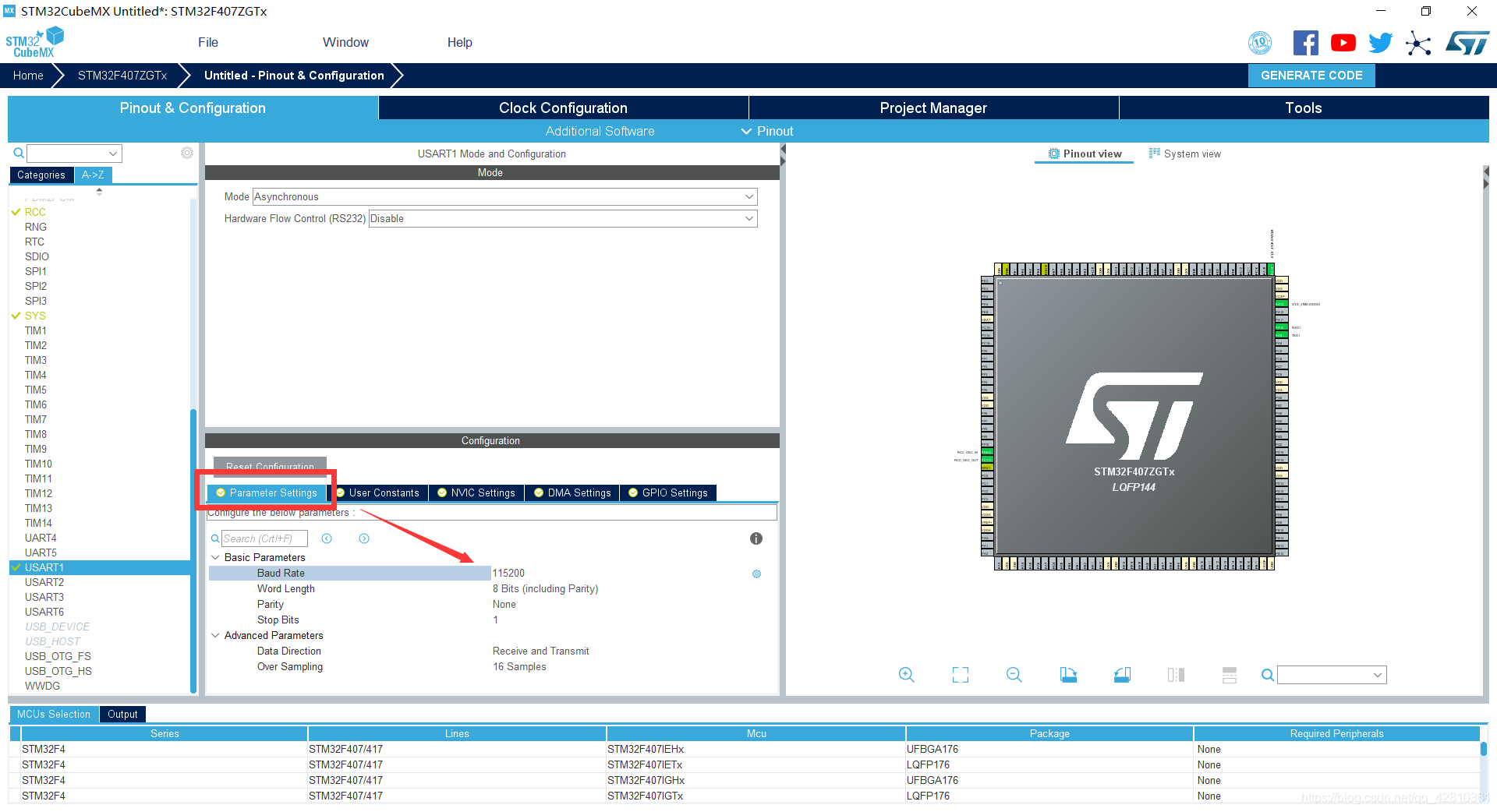Open the Output tab
This screenshot has width=1497, height=812.
[x=122, y=714]
